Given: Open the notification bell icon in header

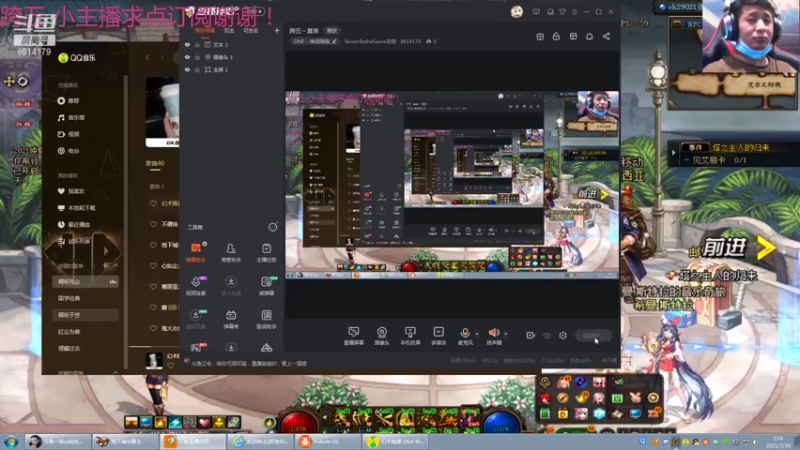Looking at the screenshot, I should 589,36.
